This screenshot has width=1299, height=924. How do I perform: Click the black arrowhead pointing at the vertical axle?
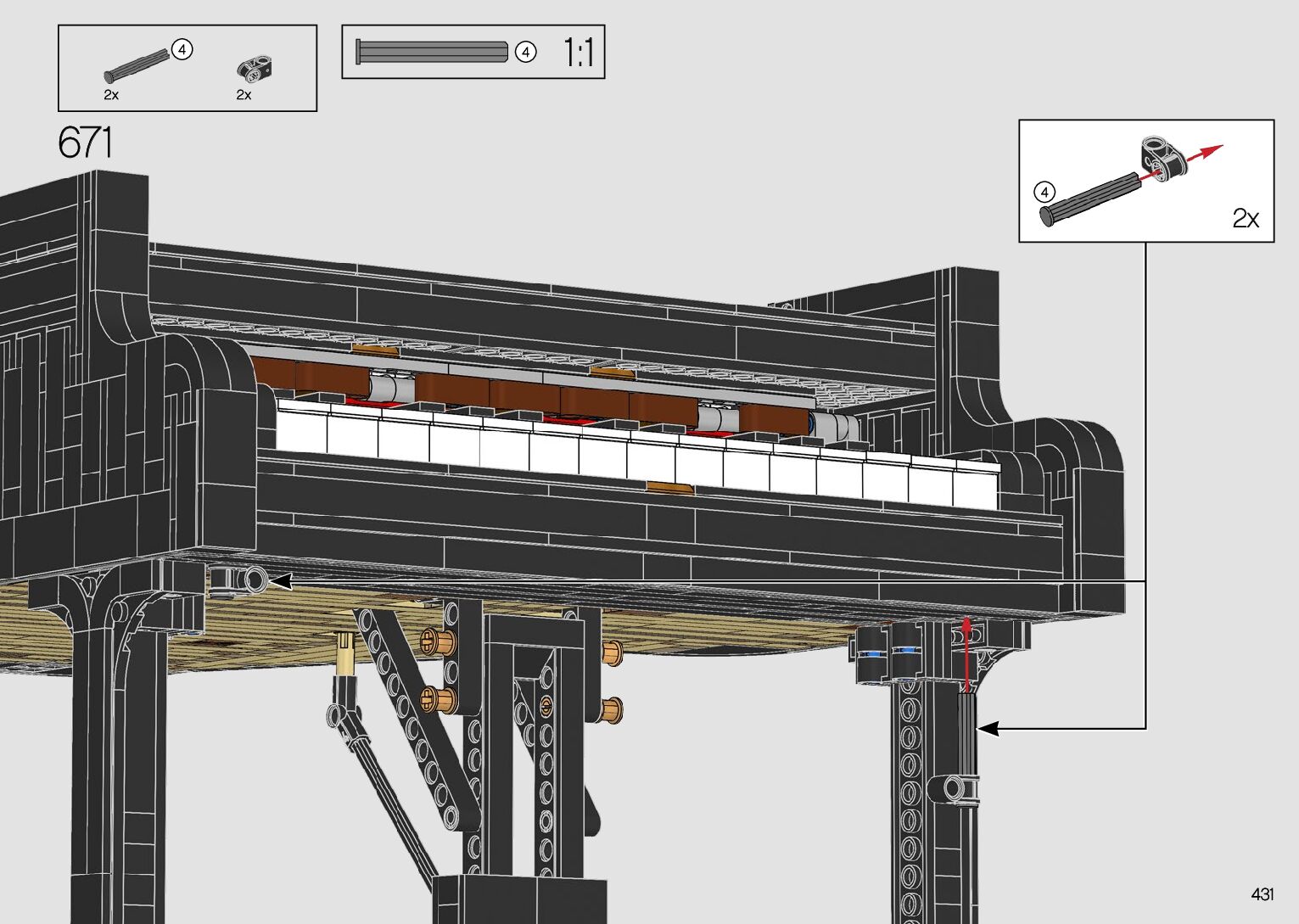(x=989, y=728)
